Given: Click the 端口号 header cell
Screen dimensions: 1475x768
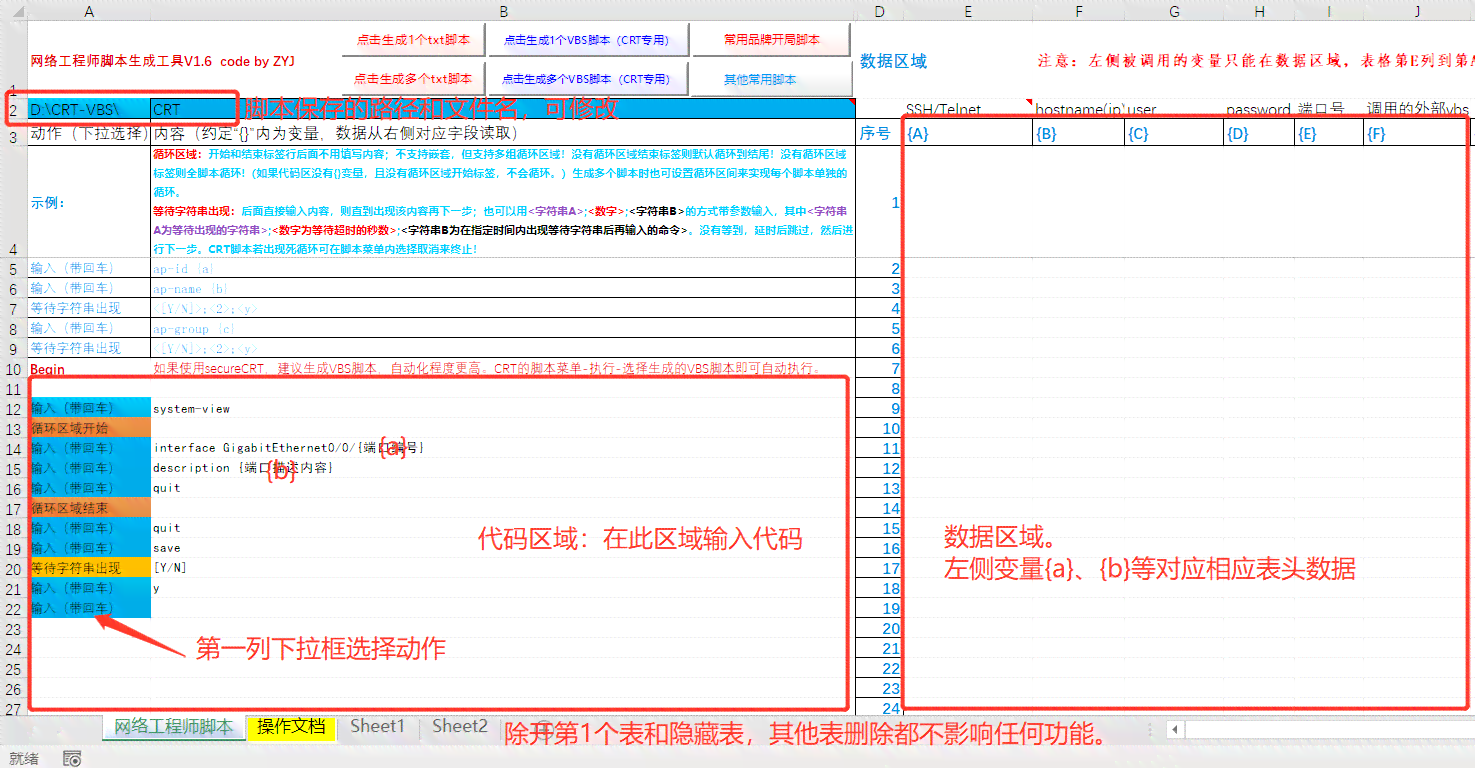Looking at the screenshot, I should pos(1329,110).
